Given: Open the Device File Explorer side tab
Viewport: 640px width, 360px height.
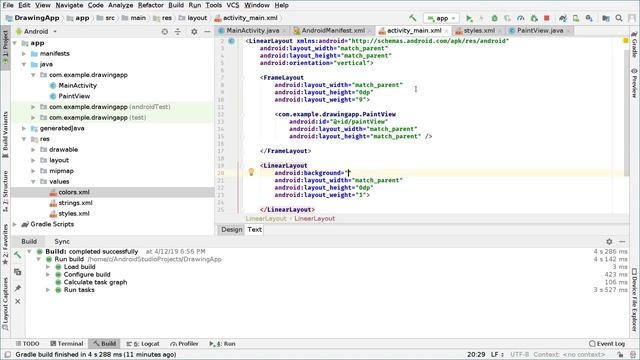Looking at the screenshot, I should tap(634, 299).
